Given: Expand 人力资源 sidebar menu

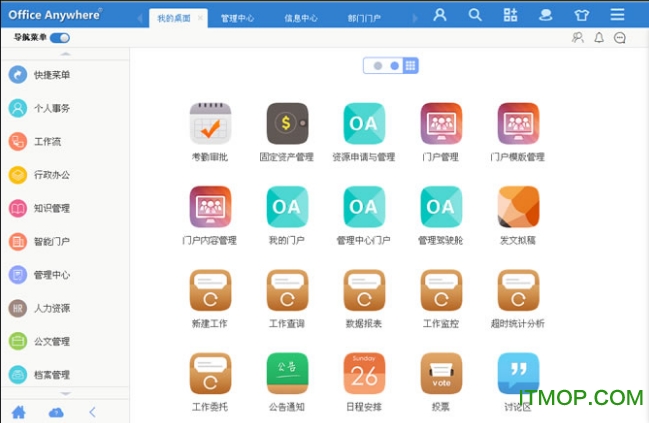Looking at the screenshot, I should click(x=48, y=308).
